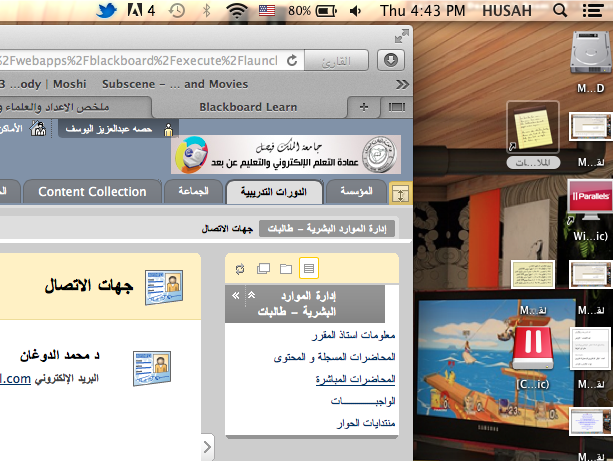Open the Wi-Fi status menu

237,11
